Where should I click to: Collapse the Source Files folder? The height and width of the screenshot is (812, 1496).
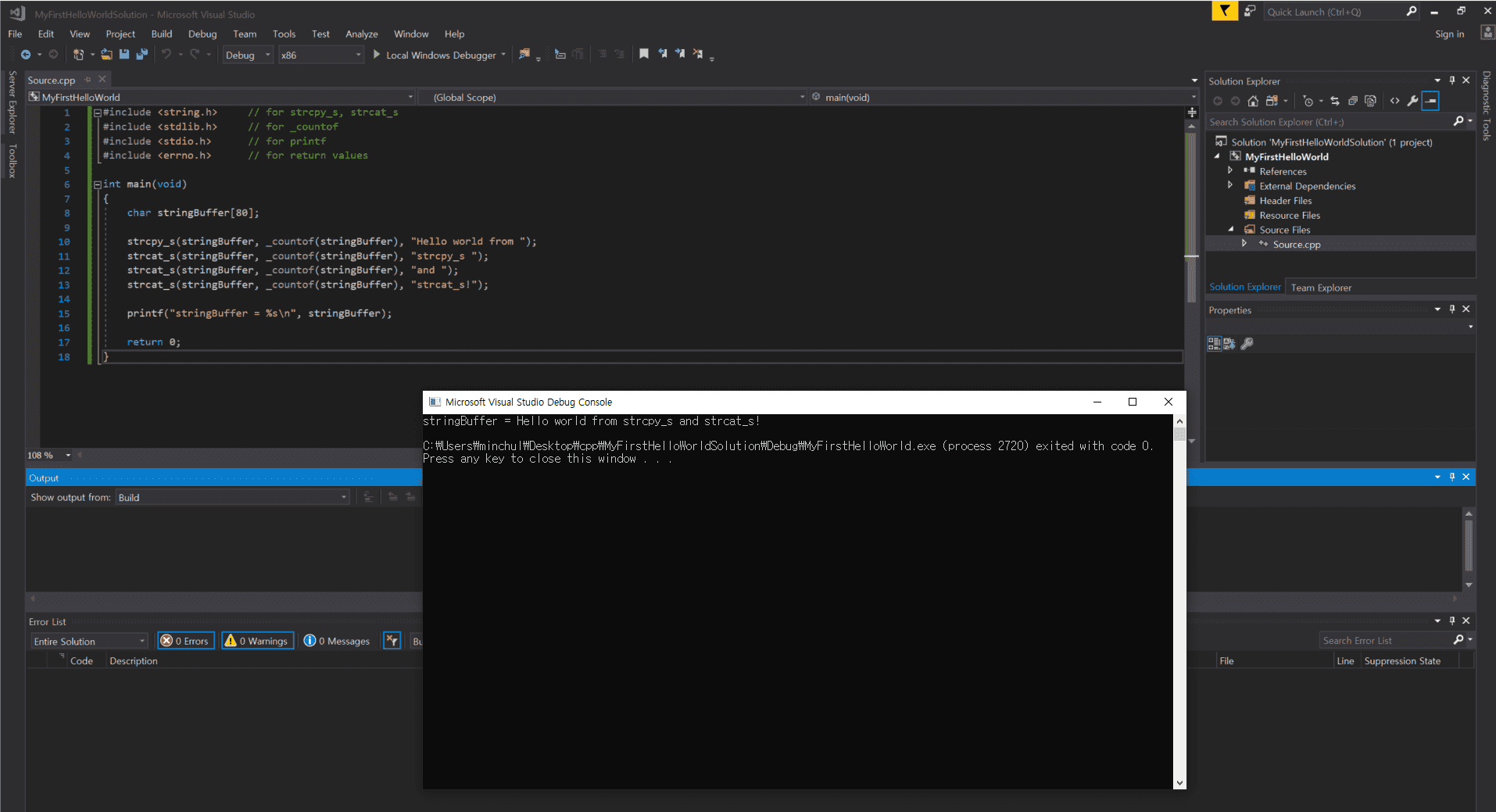1230,229
